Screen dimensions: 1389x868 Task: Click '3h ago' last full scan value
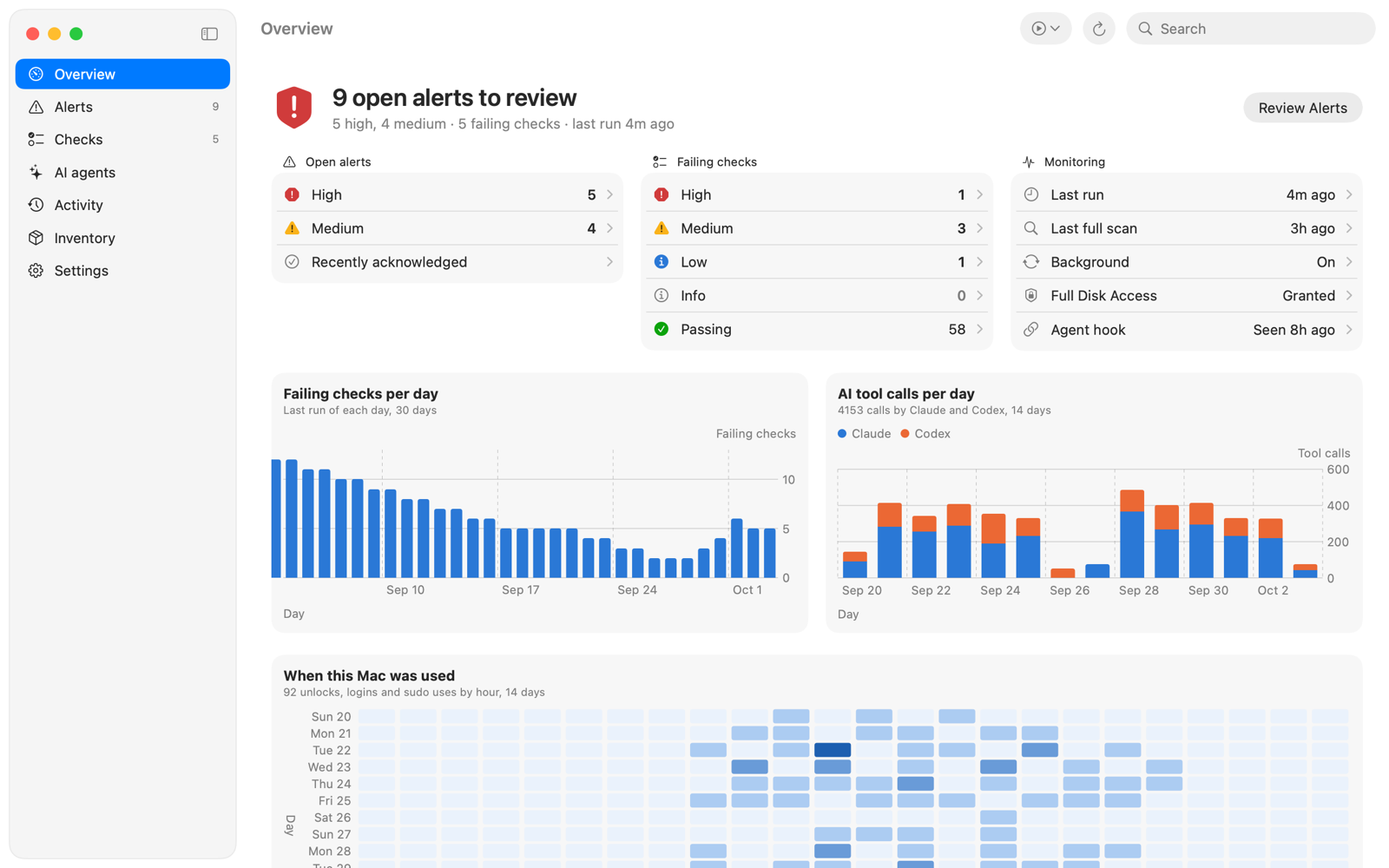tap(1312, 228)
